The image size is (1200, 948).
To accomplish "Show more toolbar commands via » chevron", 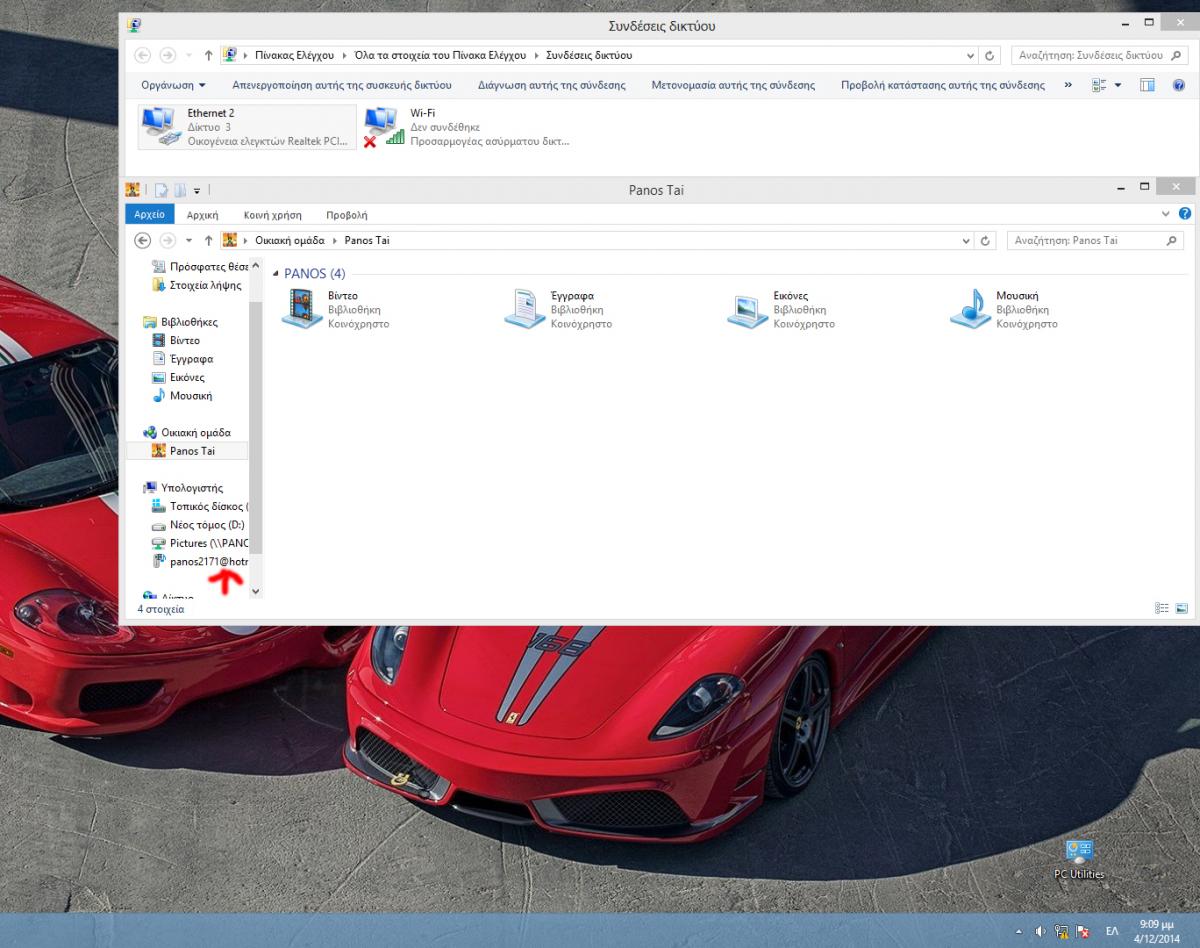I will (1068, 85).
